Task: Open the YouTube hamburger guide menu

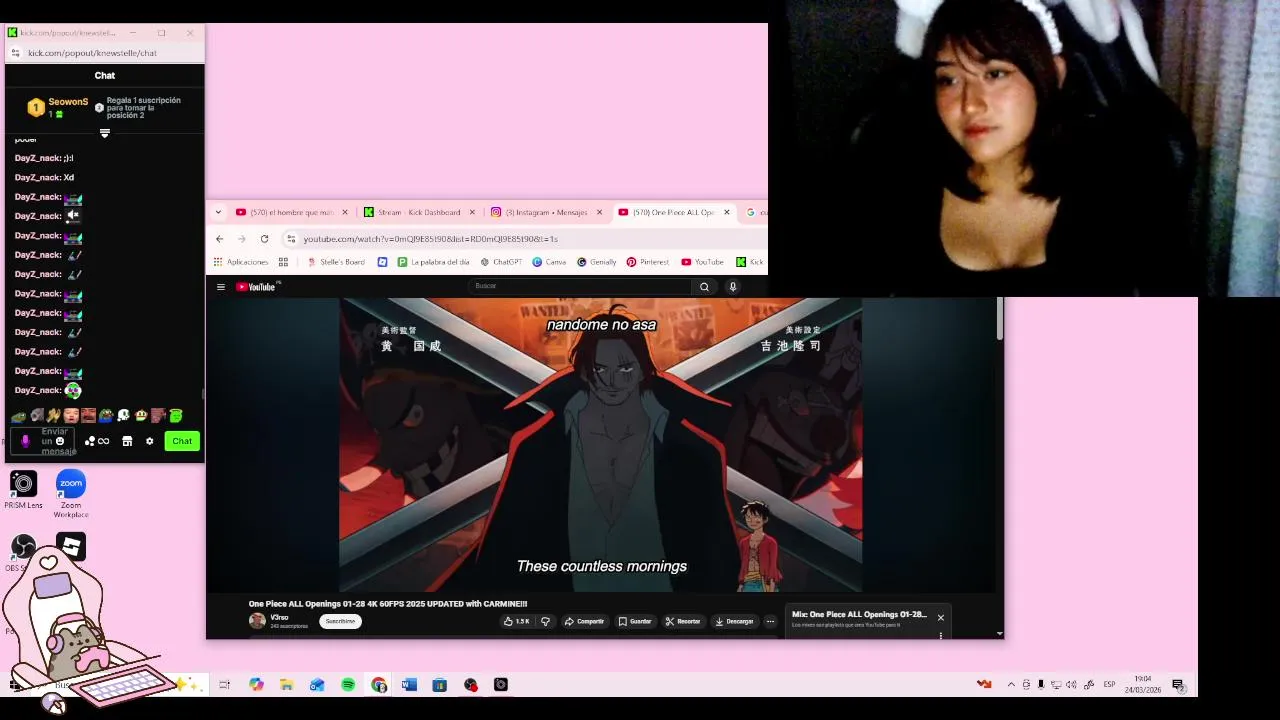Action: [x=221, y=287]
